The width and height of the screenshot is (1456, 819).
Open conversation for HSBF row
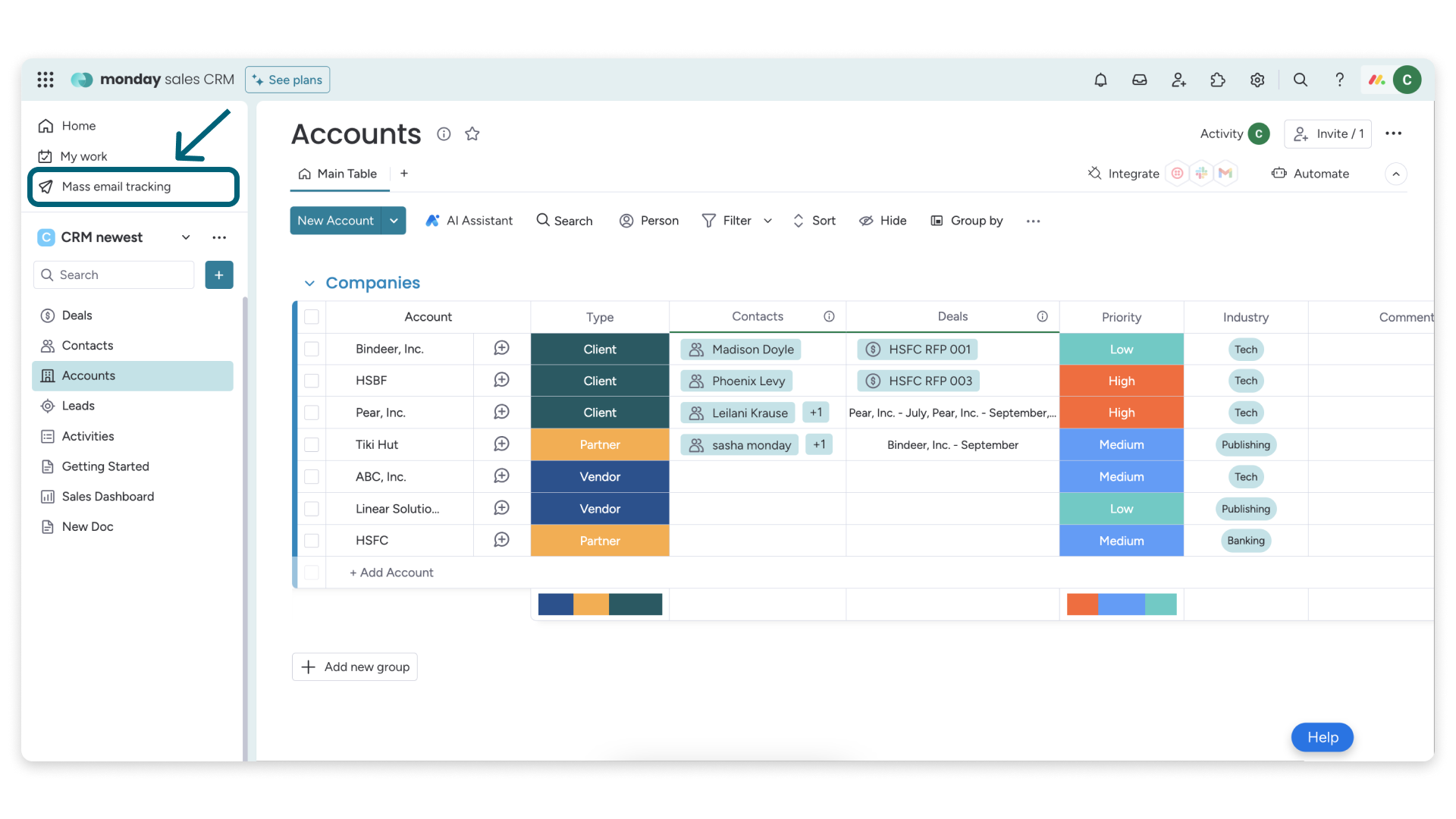(501, 381)
